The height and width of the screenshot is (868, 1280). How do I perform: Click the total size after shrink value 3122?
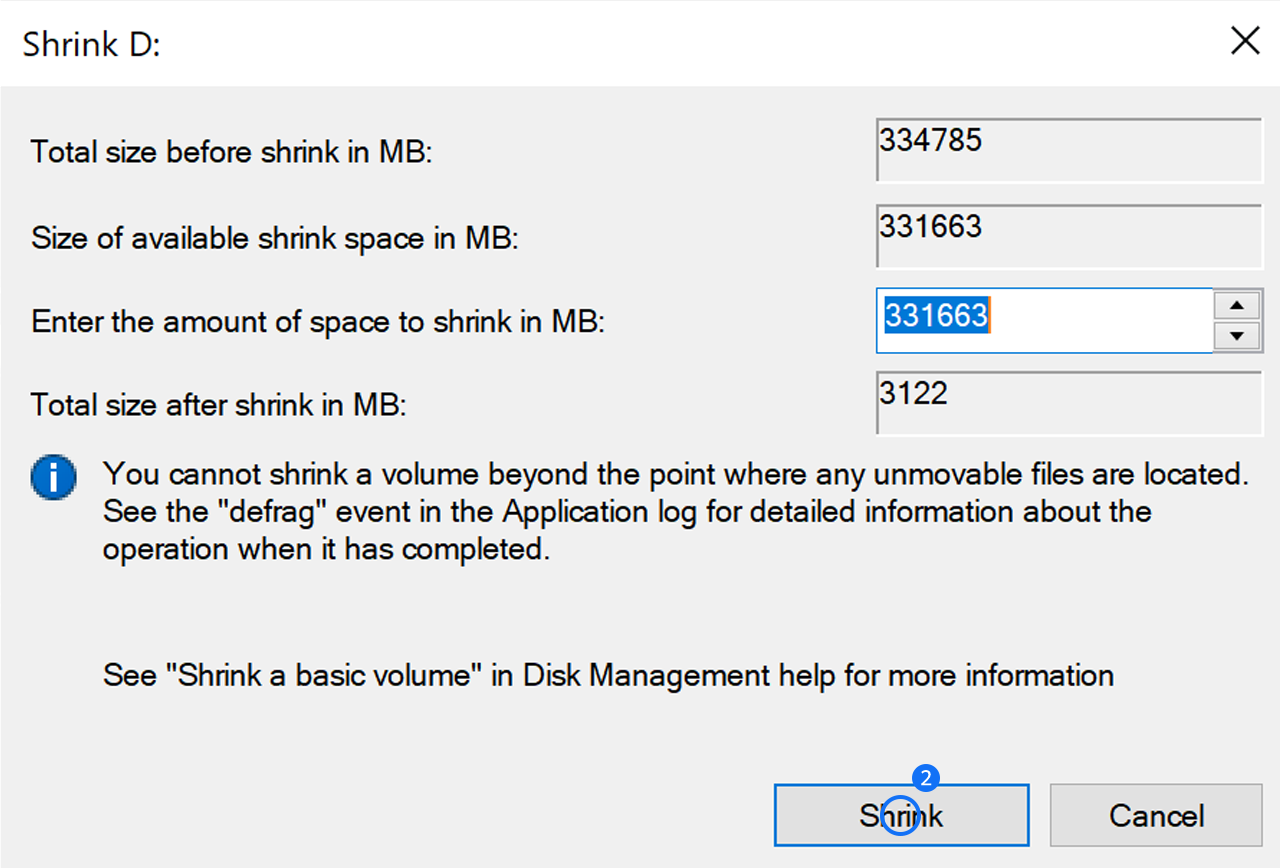1068,403
